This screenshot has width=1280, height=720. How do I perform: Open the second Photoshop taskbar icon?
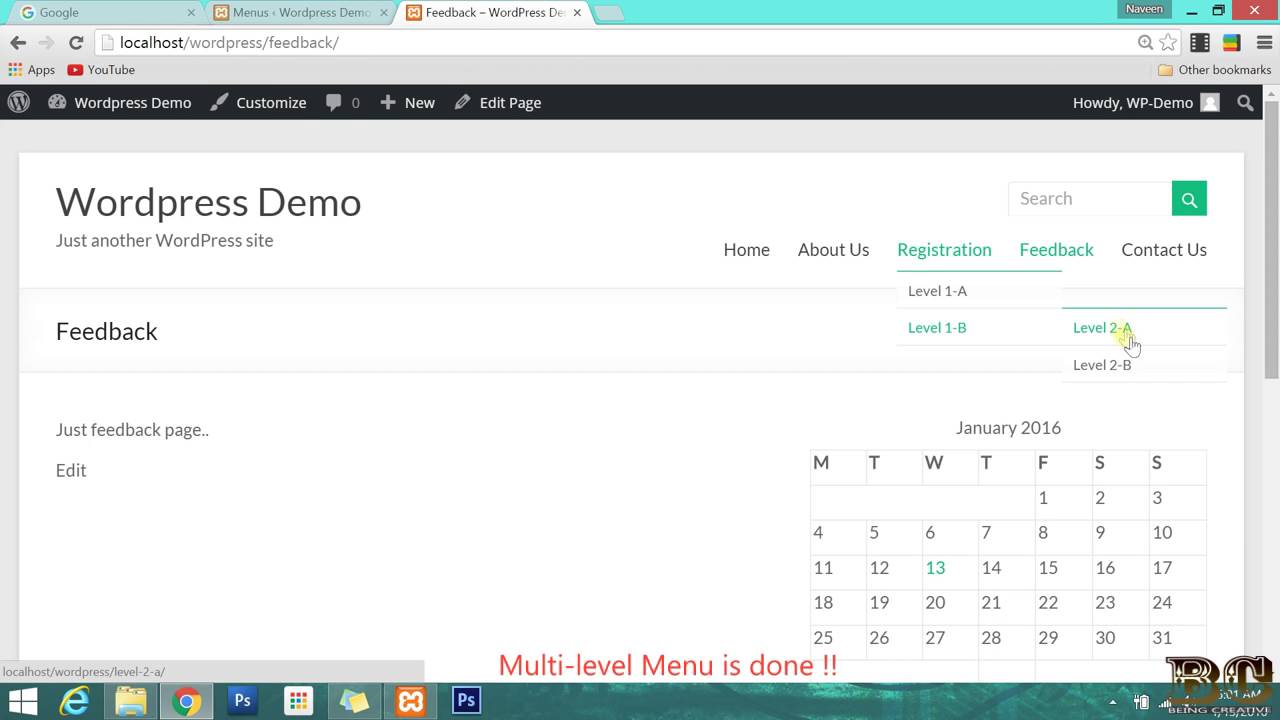point(466,701)
